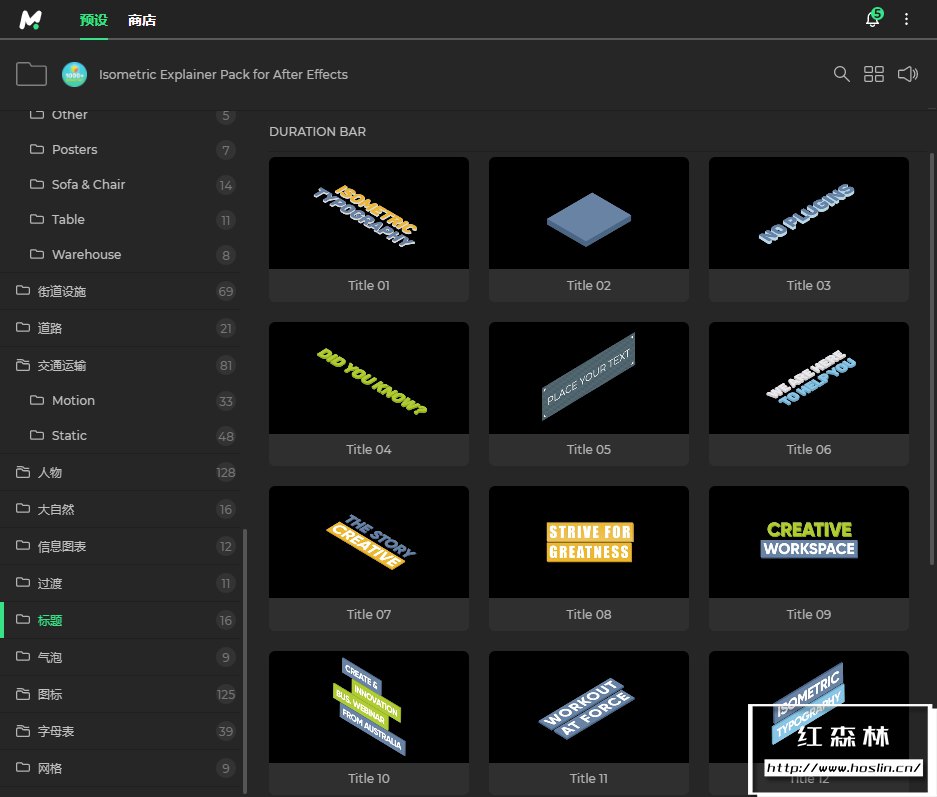Open the three-dot options menu

tap(906, 19)
